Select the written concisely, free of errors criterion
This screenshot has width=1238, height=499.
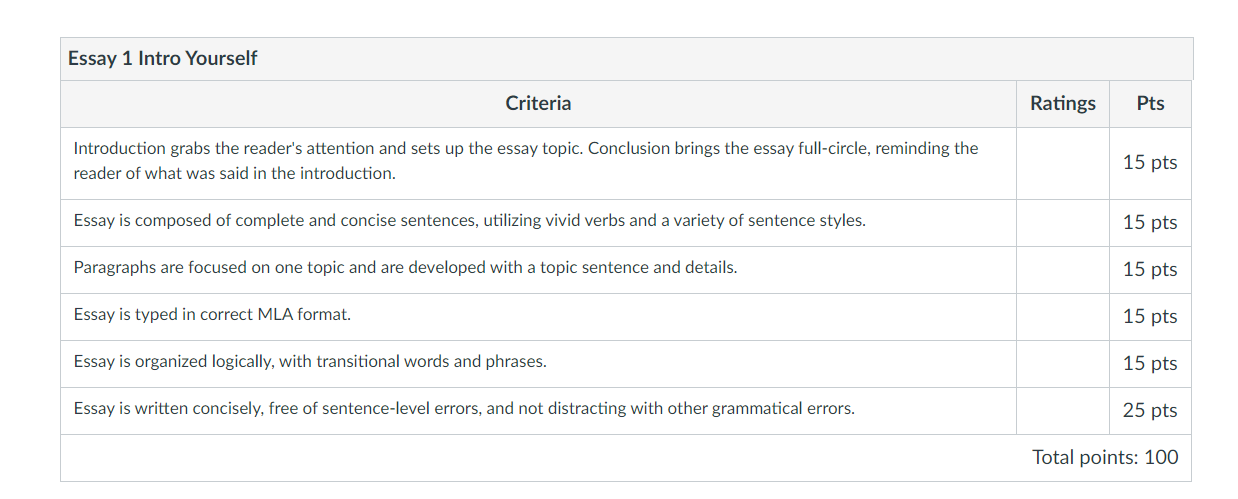tap(464, 409)
